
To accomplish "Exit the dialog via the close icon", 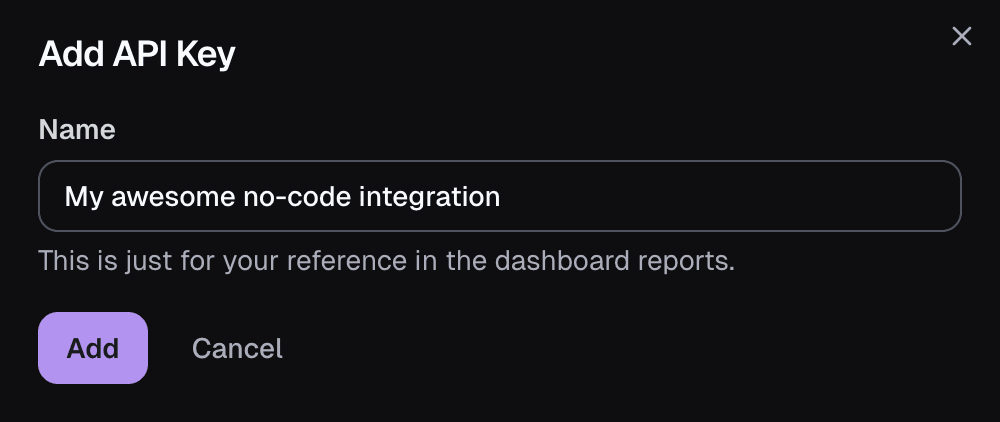I will tap(961, 37).
